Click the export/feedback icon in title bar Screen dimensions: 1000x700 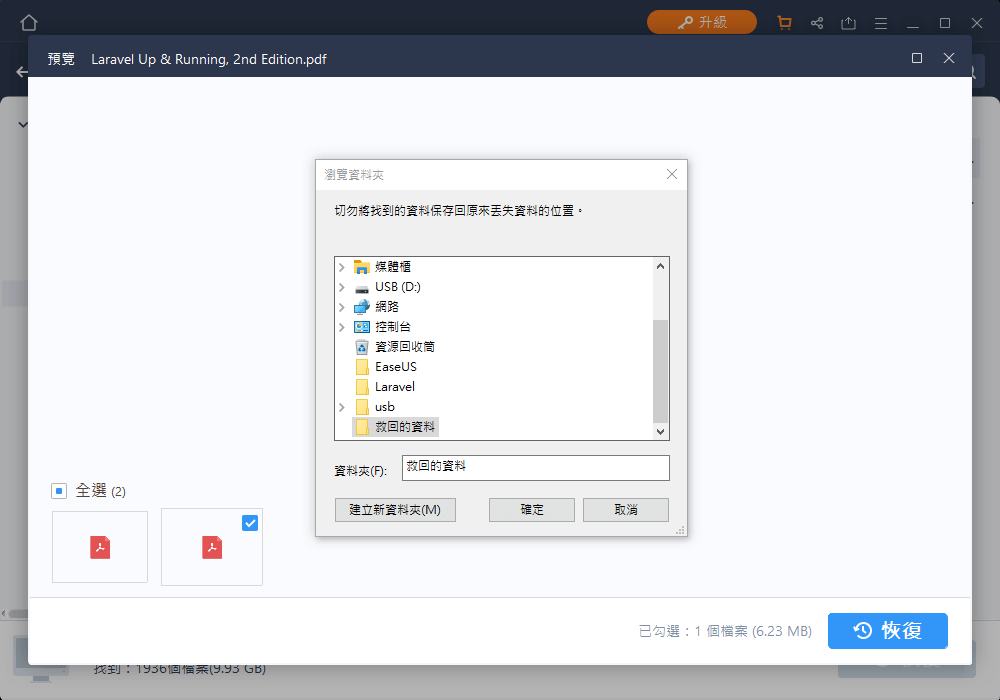pyautogui.click(x=849, y=21)
